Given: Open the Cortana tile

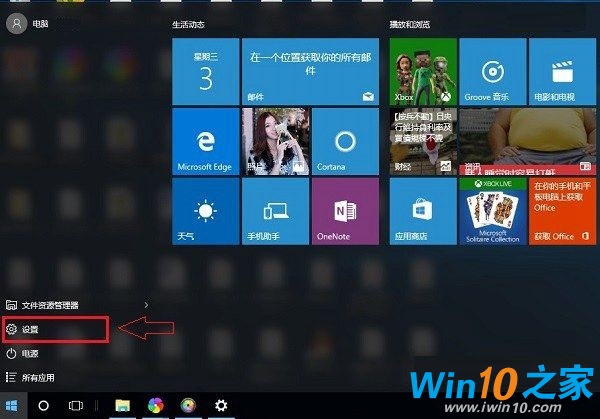Looking at the screenshot, I should (x=345, y=142).
